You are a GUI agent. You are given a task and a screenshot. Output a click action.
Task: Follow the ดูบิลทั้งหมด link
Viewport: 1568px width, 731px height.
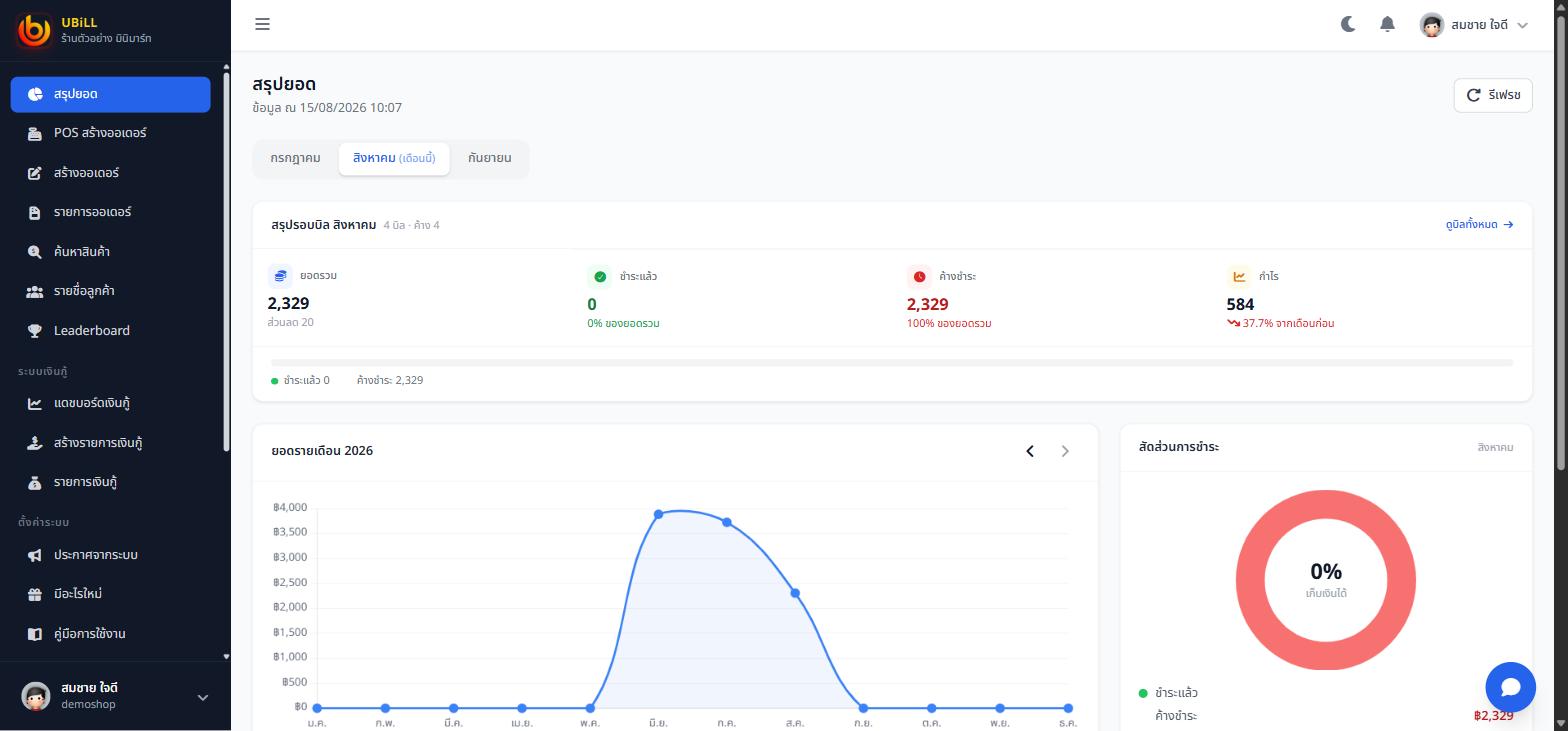[x=1479, y=225]
